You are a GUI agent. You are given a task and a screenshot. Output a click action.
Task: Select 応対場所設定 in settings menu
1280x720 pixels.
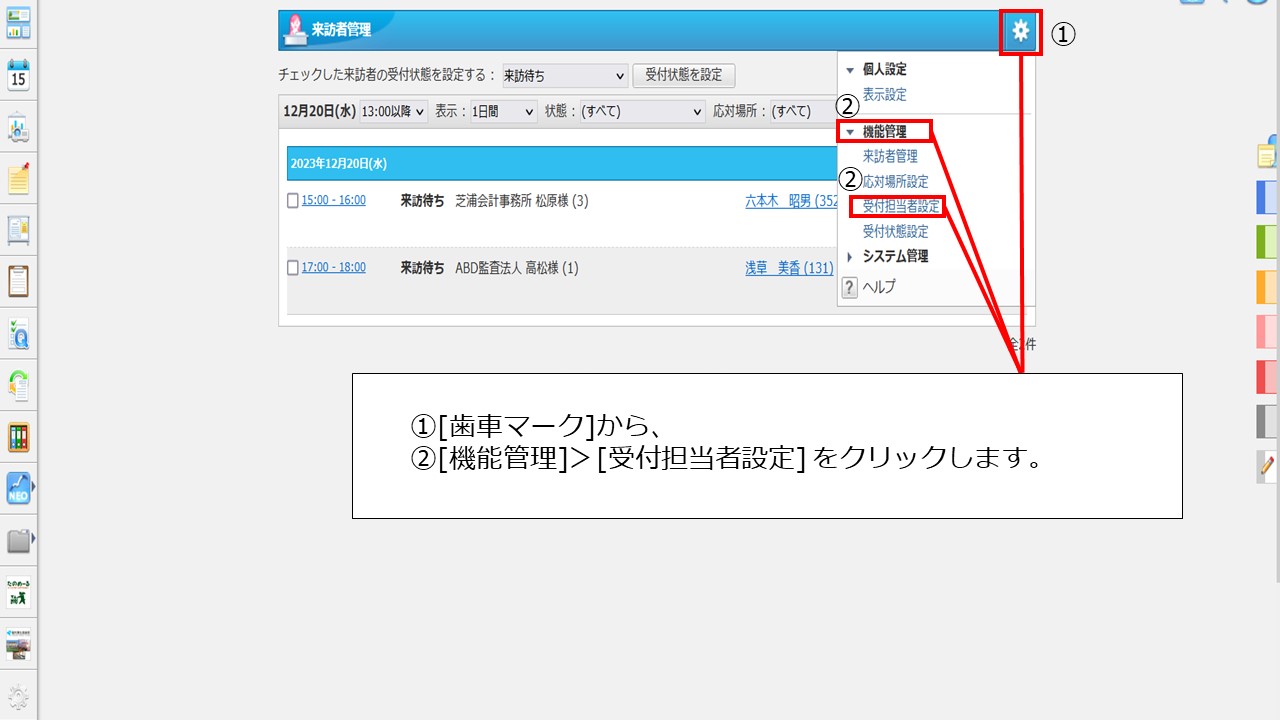[x=896, y=182]
